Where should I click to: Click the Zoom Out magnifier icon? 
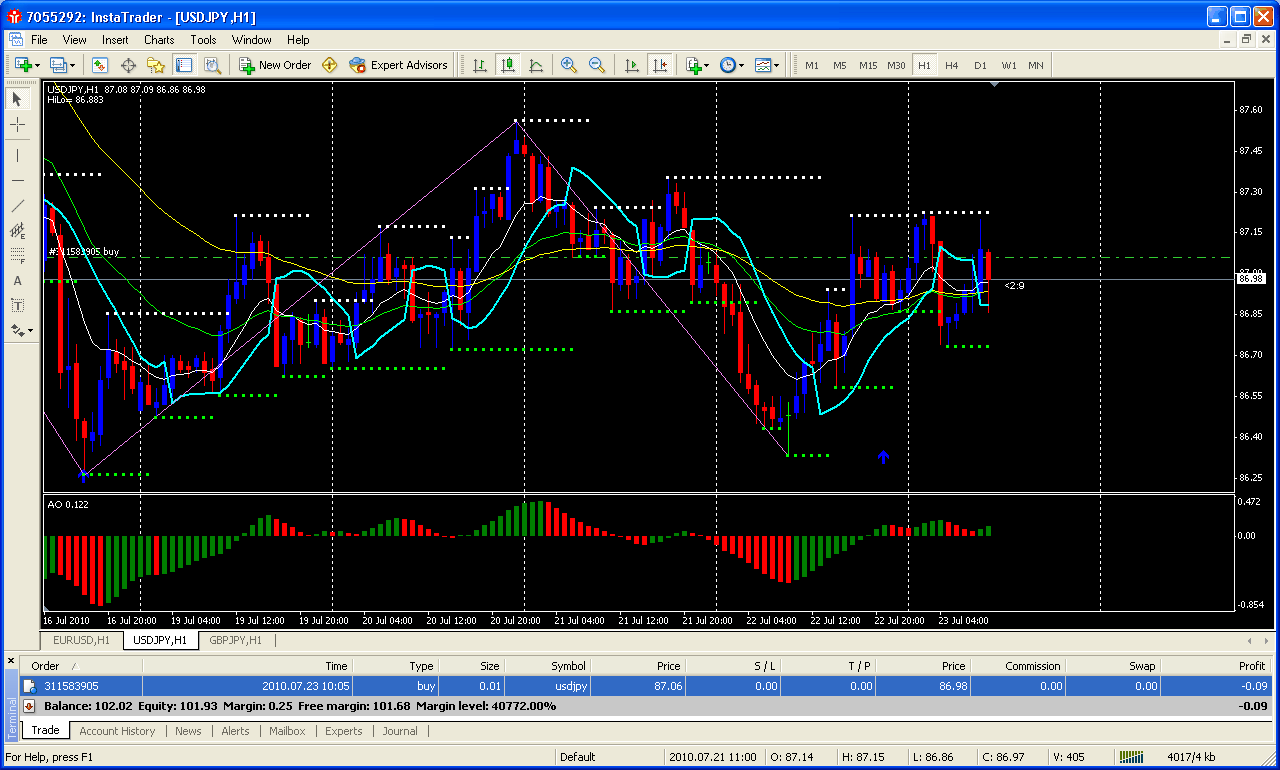(x=597, y=65)
